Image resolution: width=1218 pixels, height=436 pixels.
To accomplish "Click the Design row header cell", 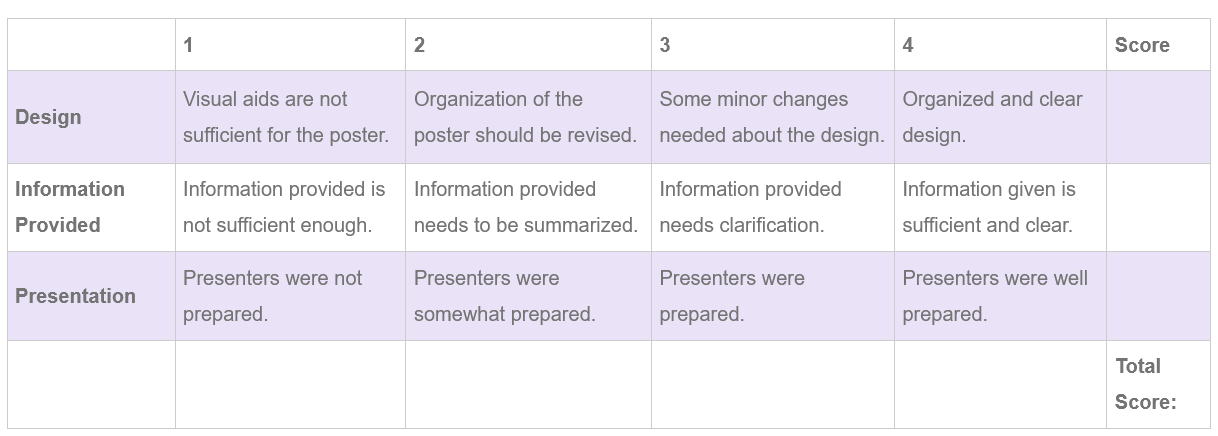I will 91,117.
